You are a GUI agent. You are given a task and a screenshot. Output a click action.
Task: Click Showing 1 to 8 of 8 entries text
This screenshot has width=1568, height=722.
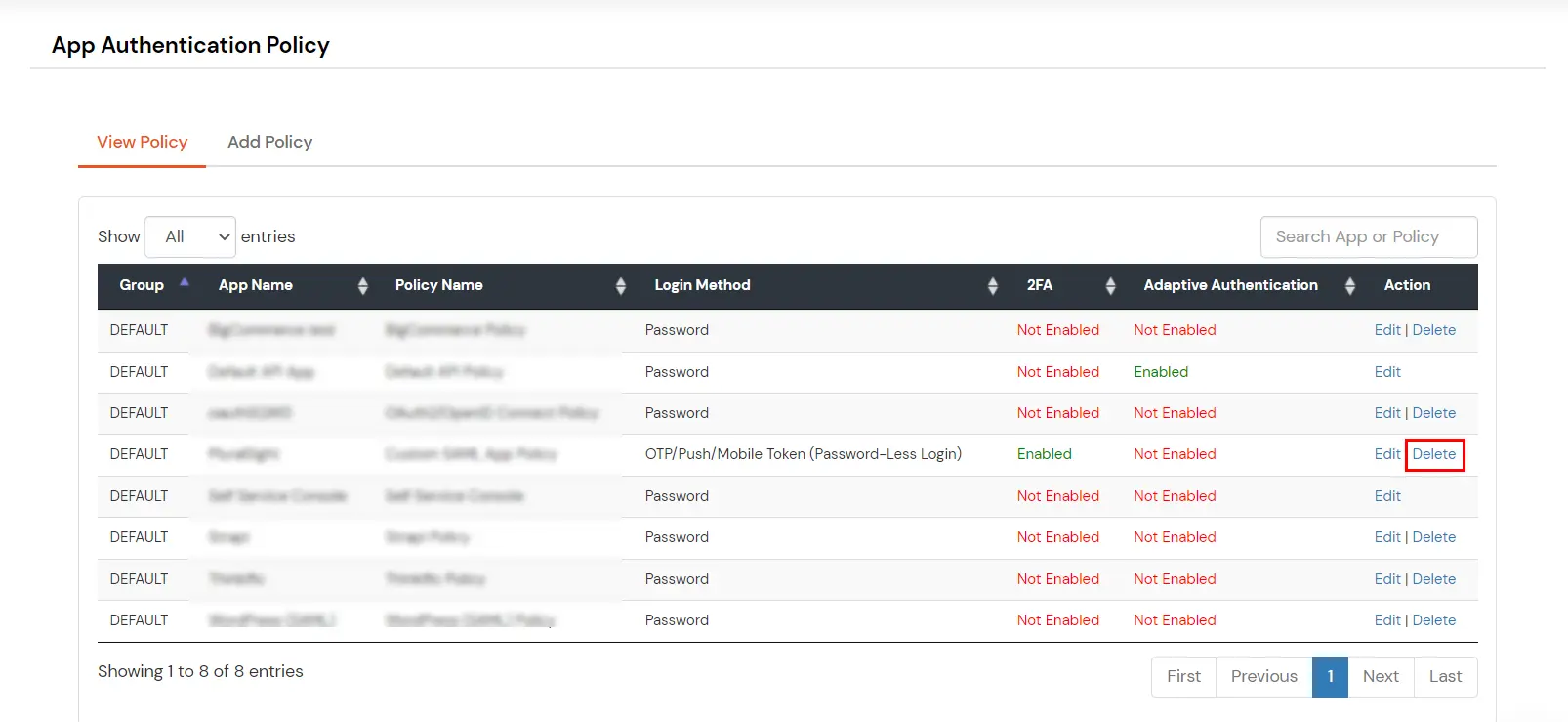point(200,671)
